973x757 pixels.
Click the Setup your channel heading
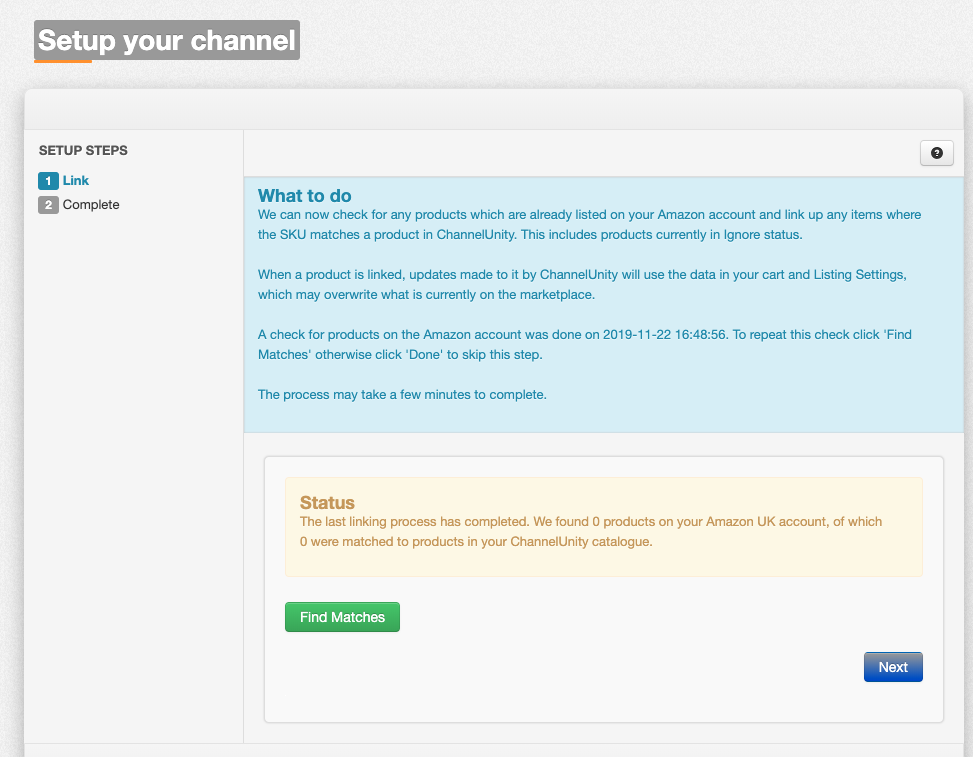166,40
